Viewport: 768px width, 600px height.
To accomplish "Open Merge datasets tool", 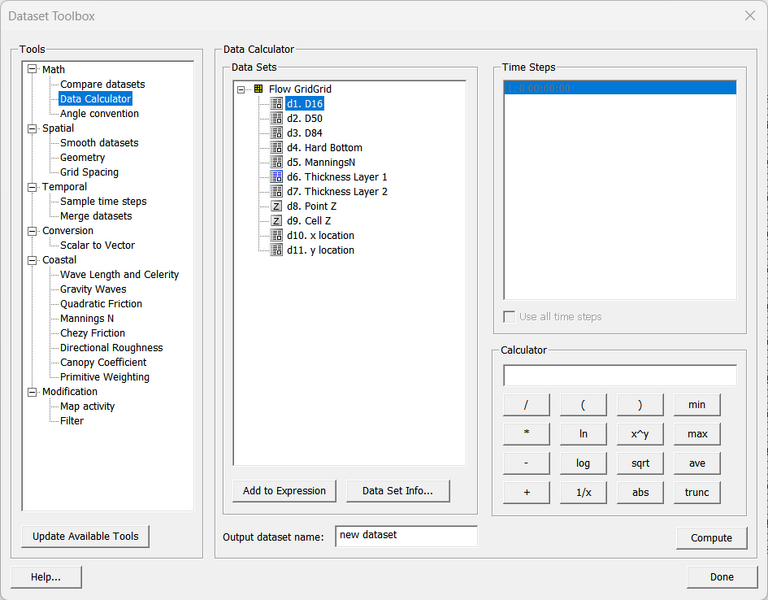I will (x=96, y=216).
